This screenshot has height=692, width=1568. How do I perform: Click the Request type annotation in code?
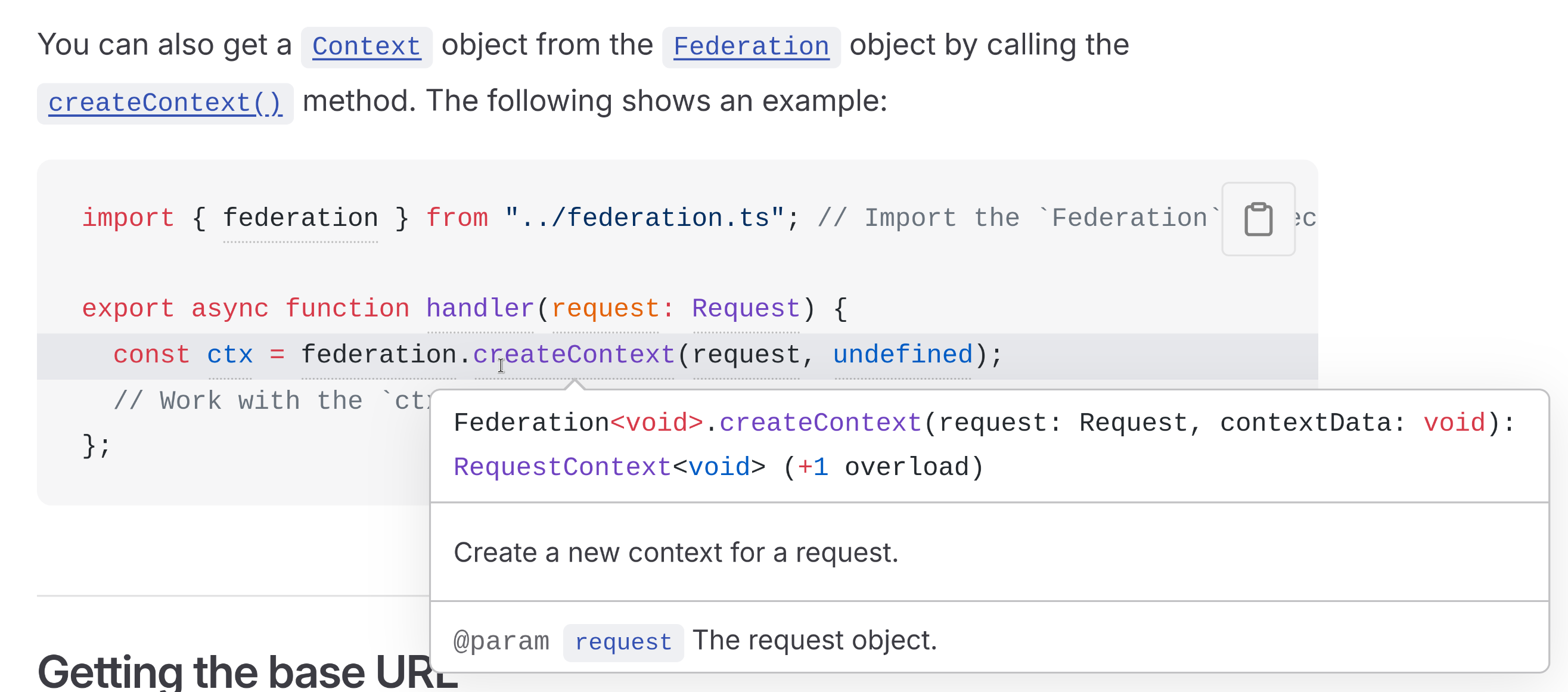(746, 309)
